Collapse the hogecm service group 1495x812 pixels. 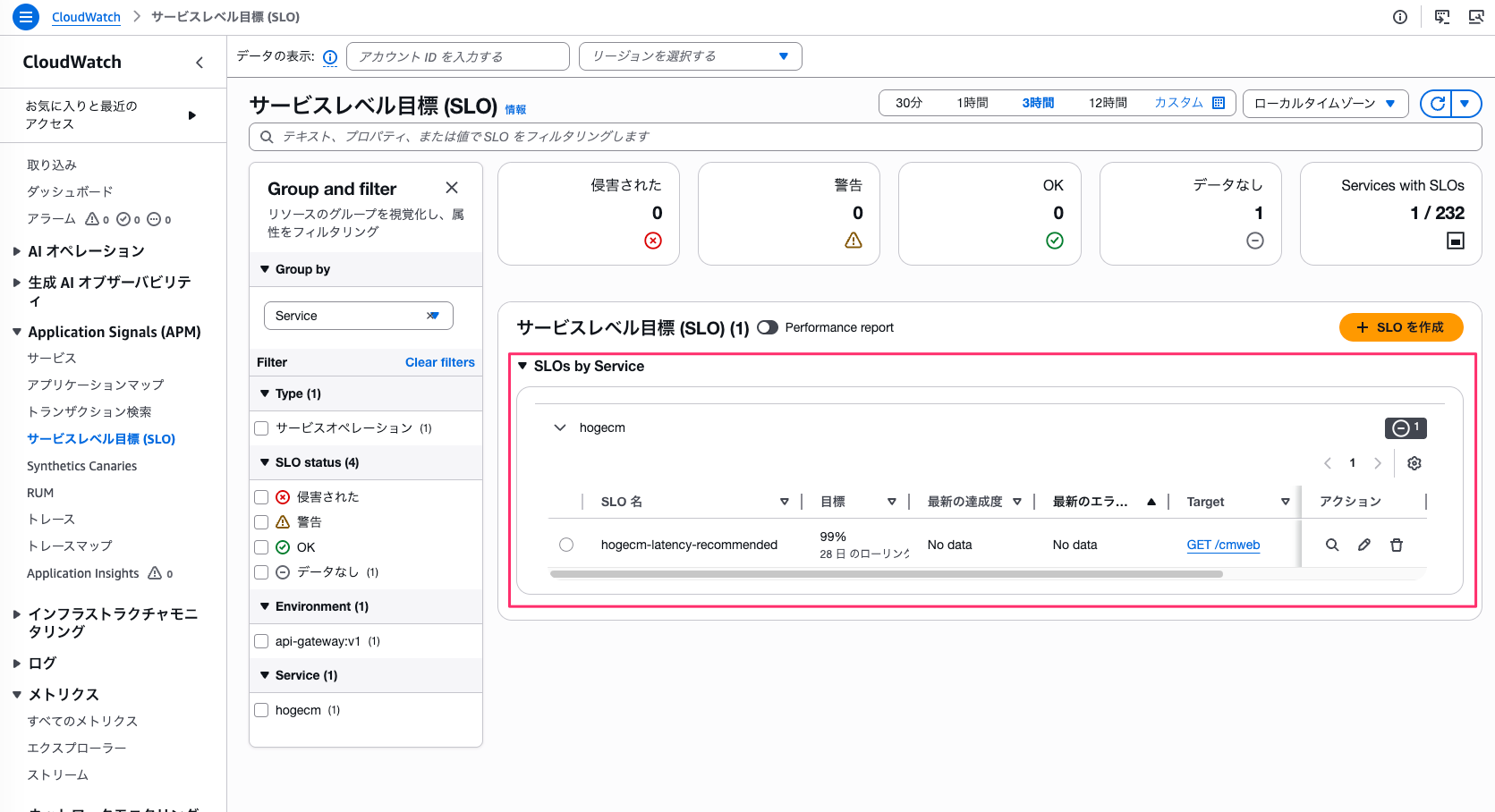click(x=559, y=427)
